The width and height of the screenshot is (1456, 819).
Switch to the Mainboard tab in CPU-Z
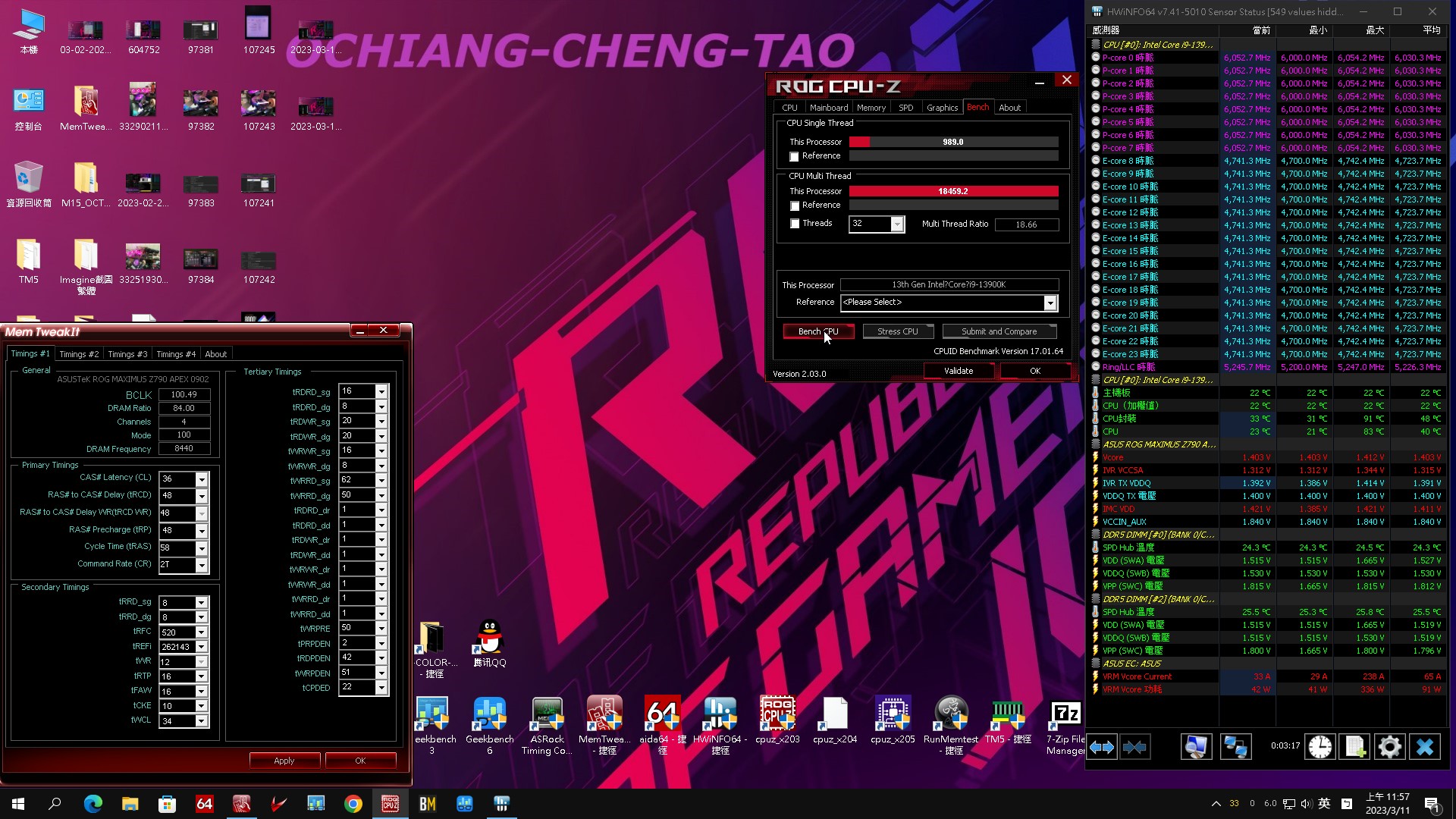click(828, 108)
